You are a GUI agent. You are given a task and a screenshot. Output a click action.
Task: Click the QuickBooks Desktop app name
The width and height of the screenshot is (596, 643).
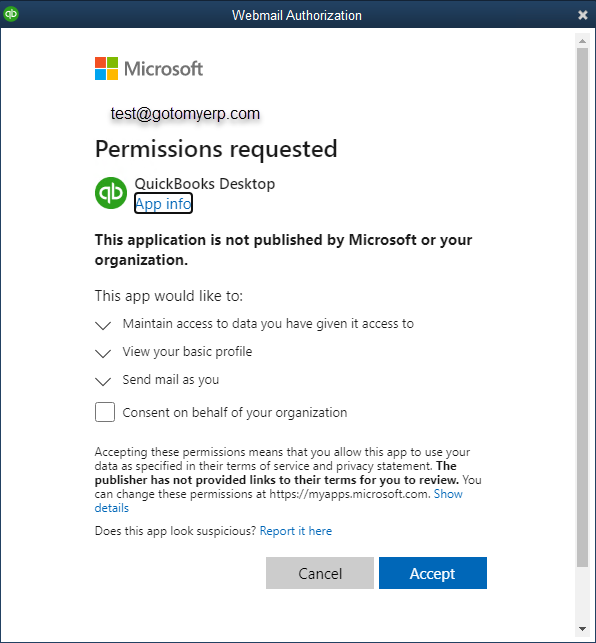(x=205, y=184)
